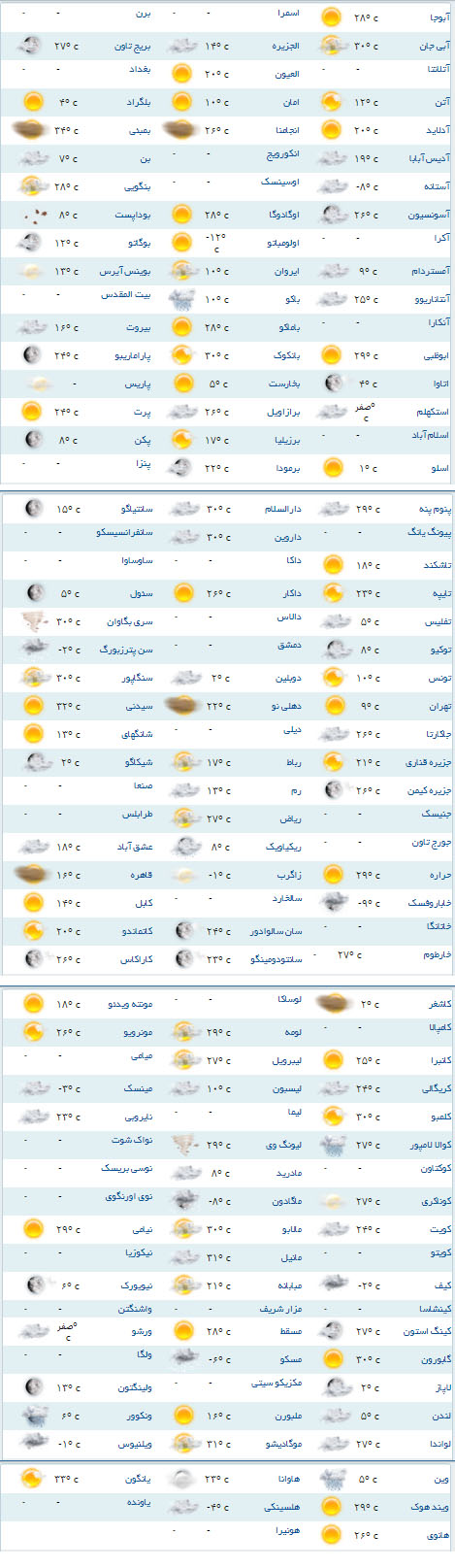Click the tornado icon beside سری بگاوان
Screen dimensions: 455x1568
tap(34, 621)
